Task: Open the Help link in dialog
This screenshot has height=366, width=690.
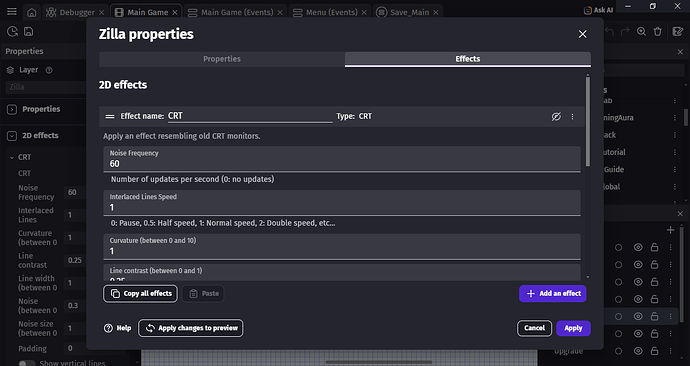Action: (x=117, y=328)
